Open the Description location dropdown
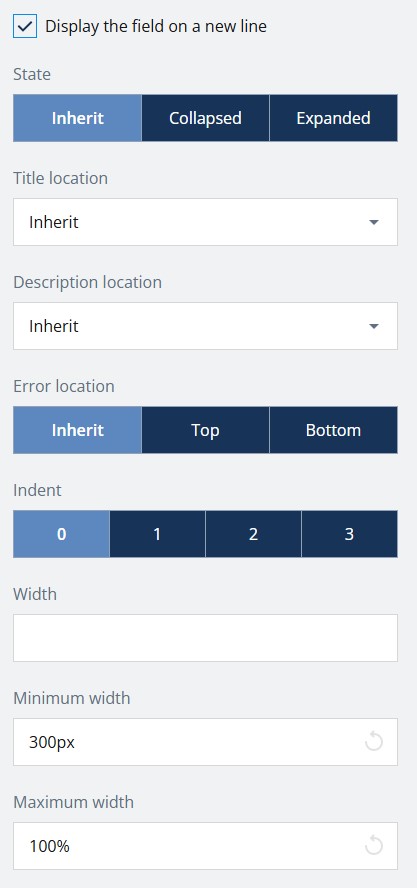The image size is (417, 888). click(205, 326)
